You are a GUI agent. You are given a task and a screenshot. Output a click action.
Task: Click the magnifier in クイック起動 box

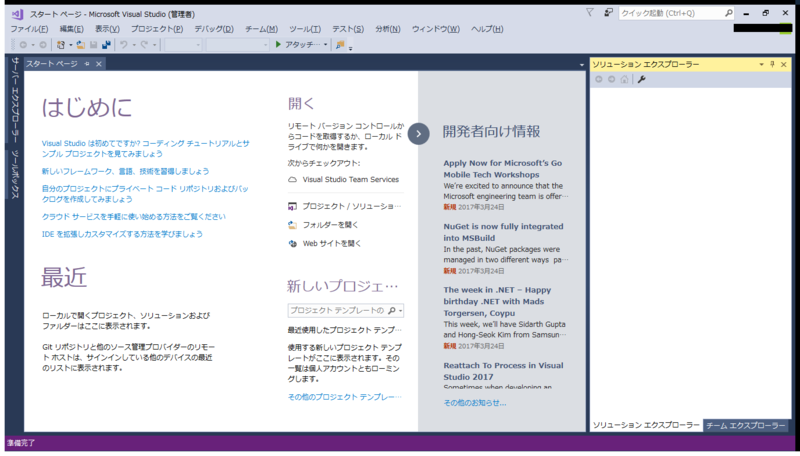(x=729, y=13)
